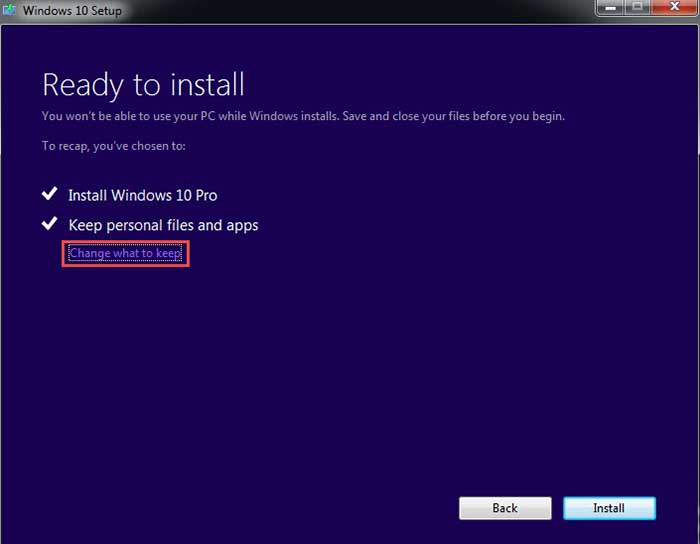
Task: Click the Install button
Action: (609, 508)
